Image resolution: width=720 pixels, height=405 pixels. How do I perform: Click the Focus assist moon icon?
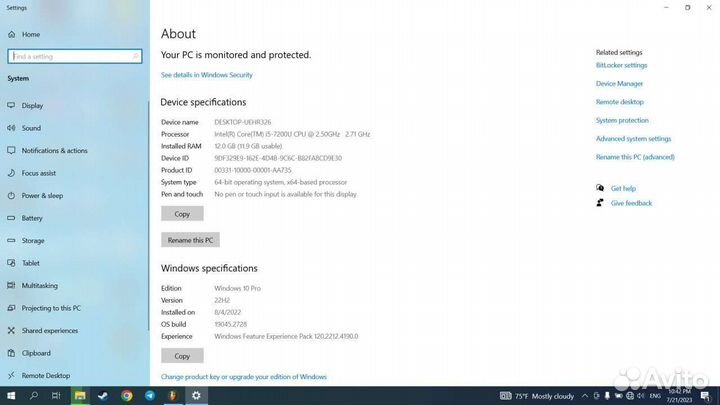(x=11, y=173)
